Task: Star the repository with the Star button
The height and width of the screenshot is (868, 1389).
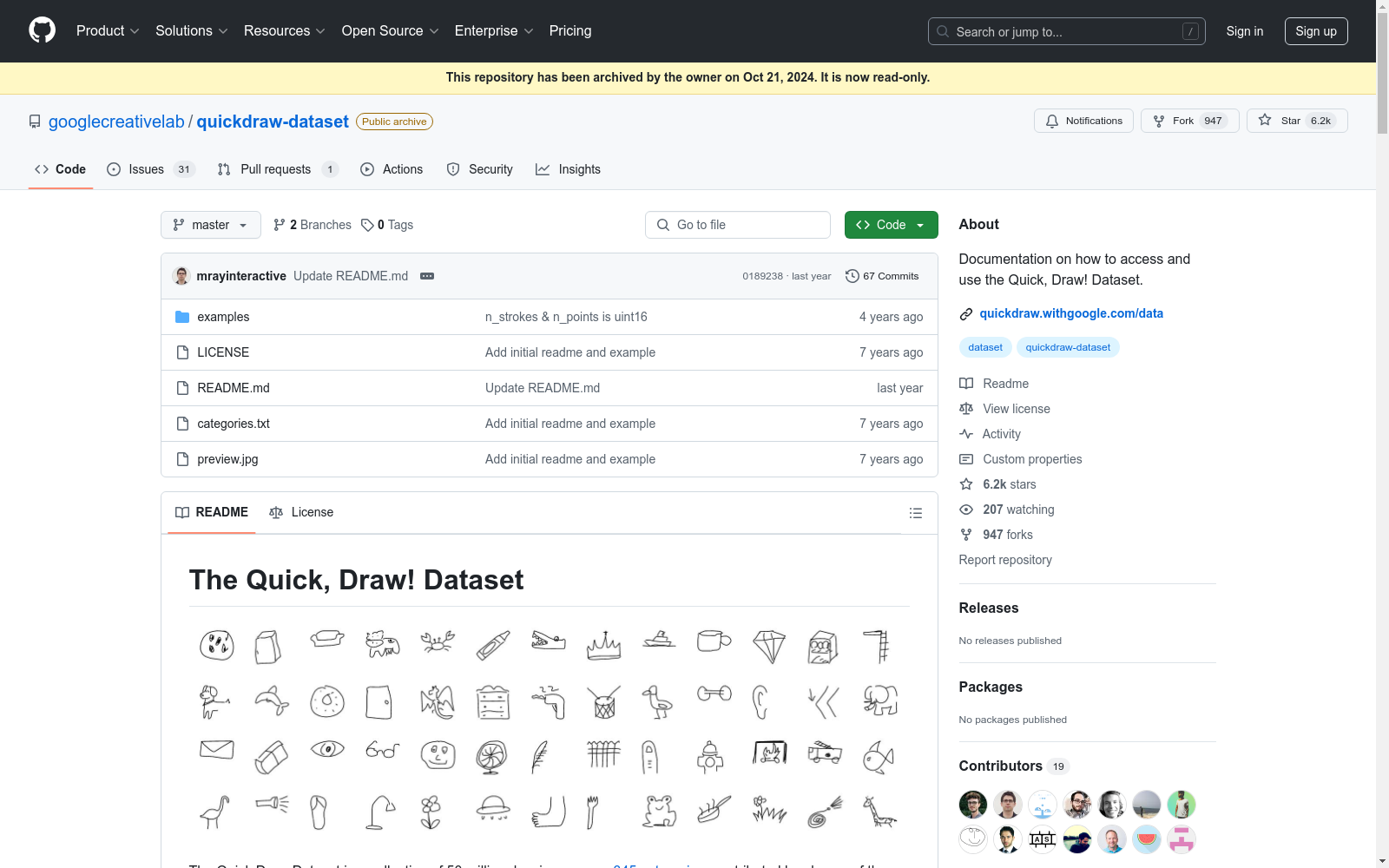Action: [1297, 121]
